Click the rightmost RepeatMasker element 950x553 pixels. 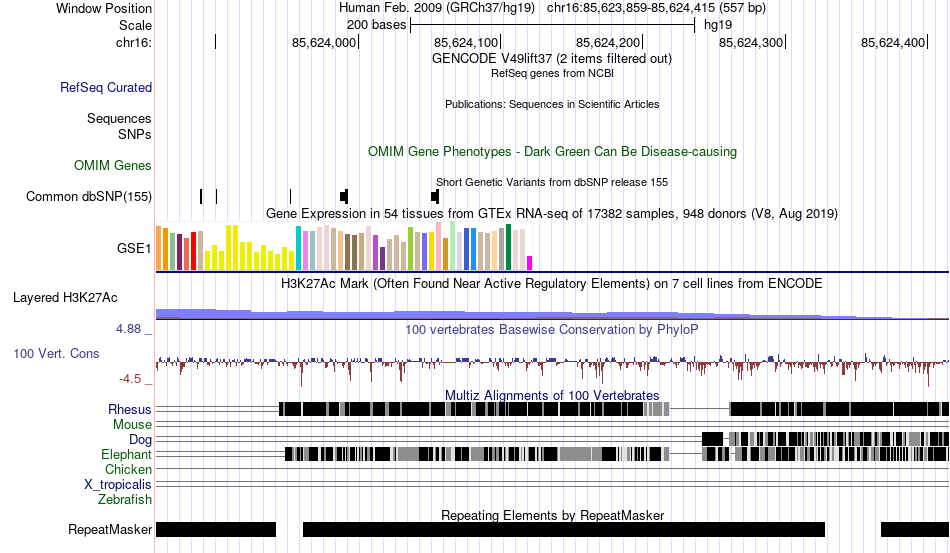915,529
